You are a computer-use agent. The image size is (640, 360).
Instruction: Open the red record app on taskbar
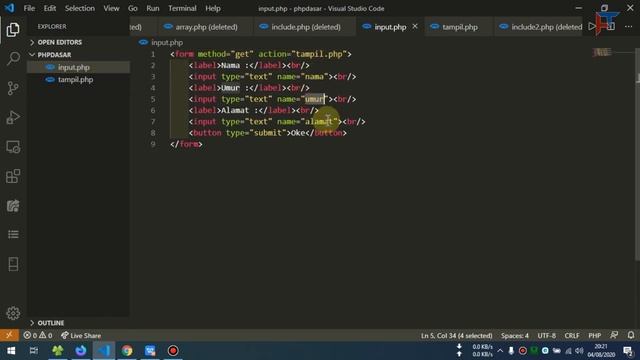tap(173, 351)
